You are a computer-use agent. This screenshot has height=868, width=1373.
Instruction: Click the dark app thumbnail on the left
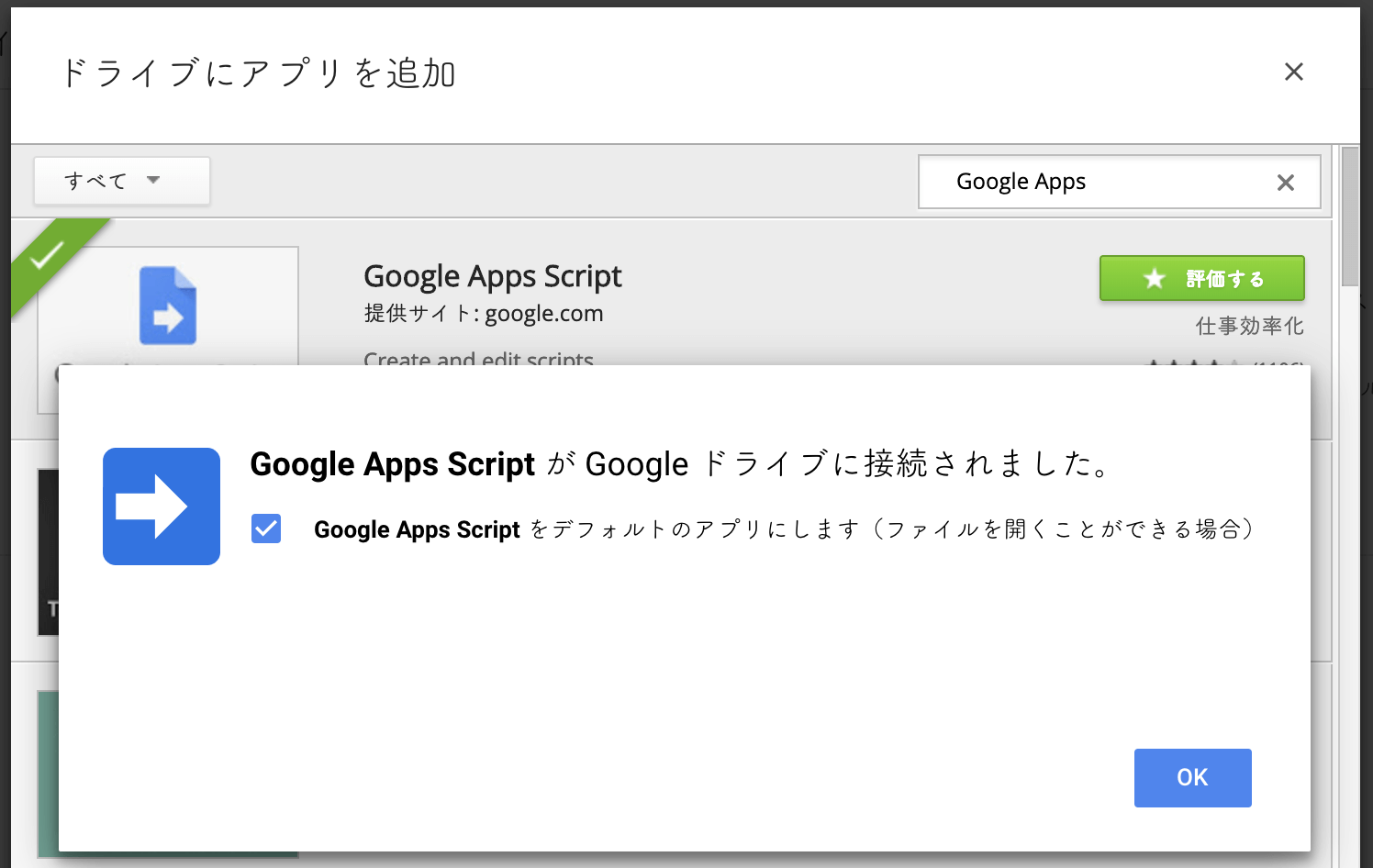pos(48,551)
